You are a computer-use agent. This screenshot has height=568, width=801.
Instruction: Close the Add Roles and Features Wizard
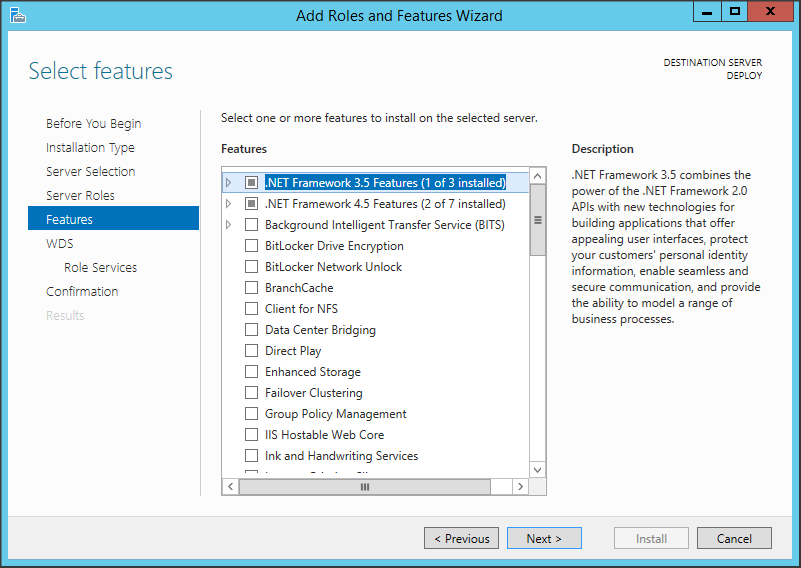pyautogui.click(x=771, y=12)
